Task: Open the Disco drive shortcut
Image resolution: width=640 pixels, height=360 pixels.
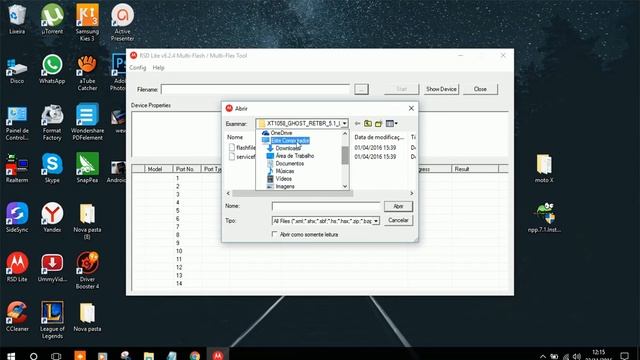Action: pos(17,70)
